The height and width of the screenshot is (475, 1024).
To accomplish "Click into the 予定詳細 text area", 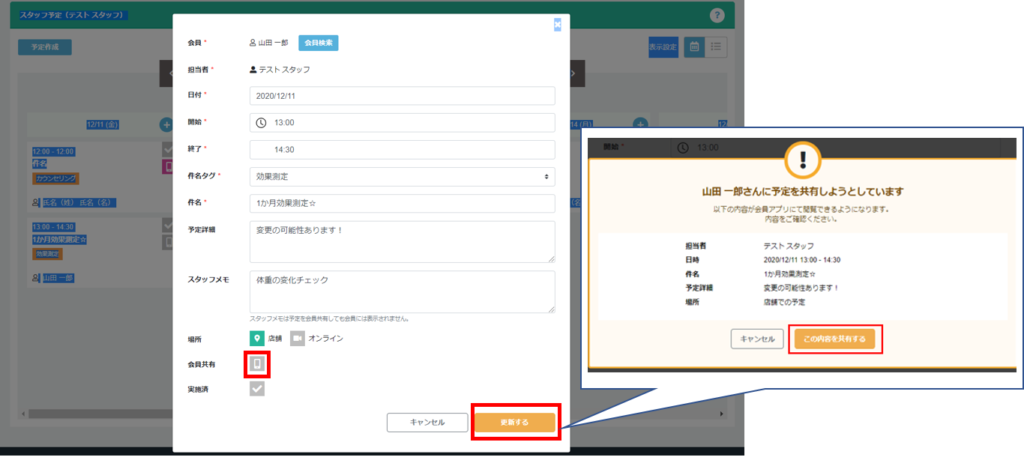I will click(x=402, y=241).
